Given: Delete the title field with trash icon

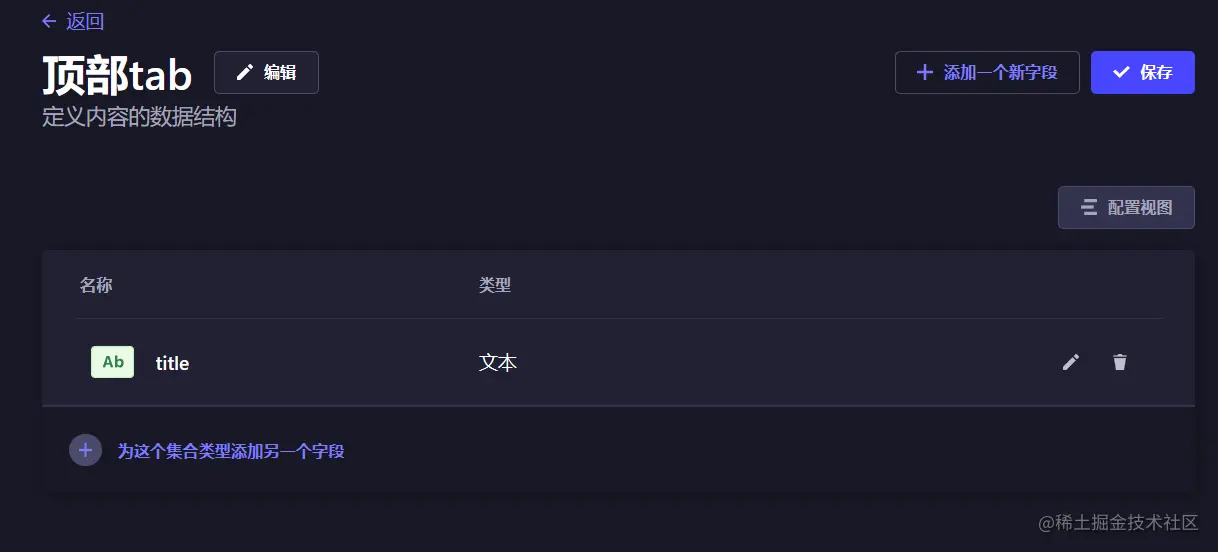Looking at the screenshot, I should click(x=1120, y=362).
